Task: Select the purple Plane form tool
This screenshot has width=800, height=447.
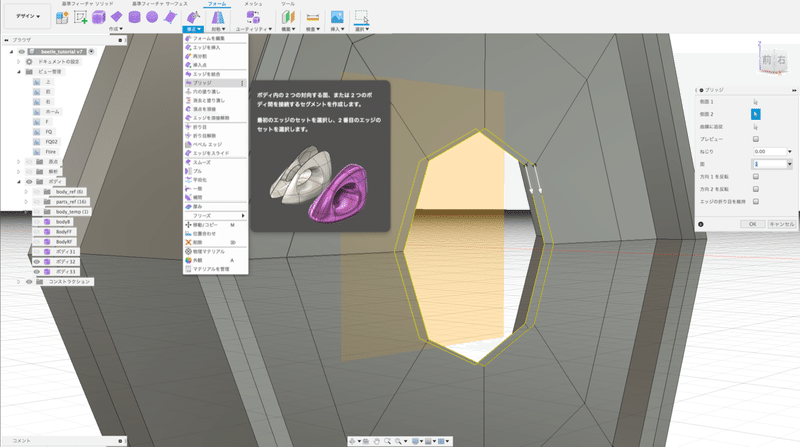Action: pos(117,17)
